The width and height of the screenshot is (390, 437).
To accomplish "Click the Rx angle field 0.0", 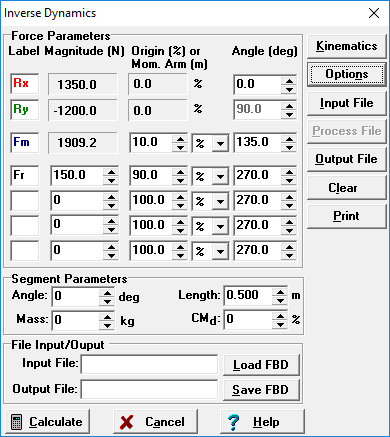I will (258, 85).
